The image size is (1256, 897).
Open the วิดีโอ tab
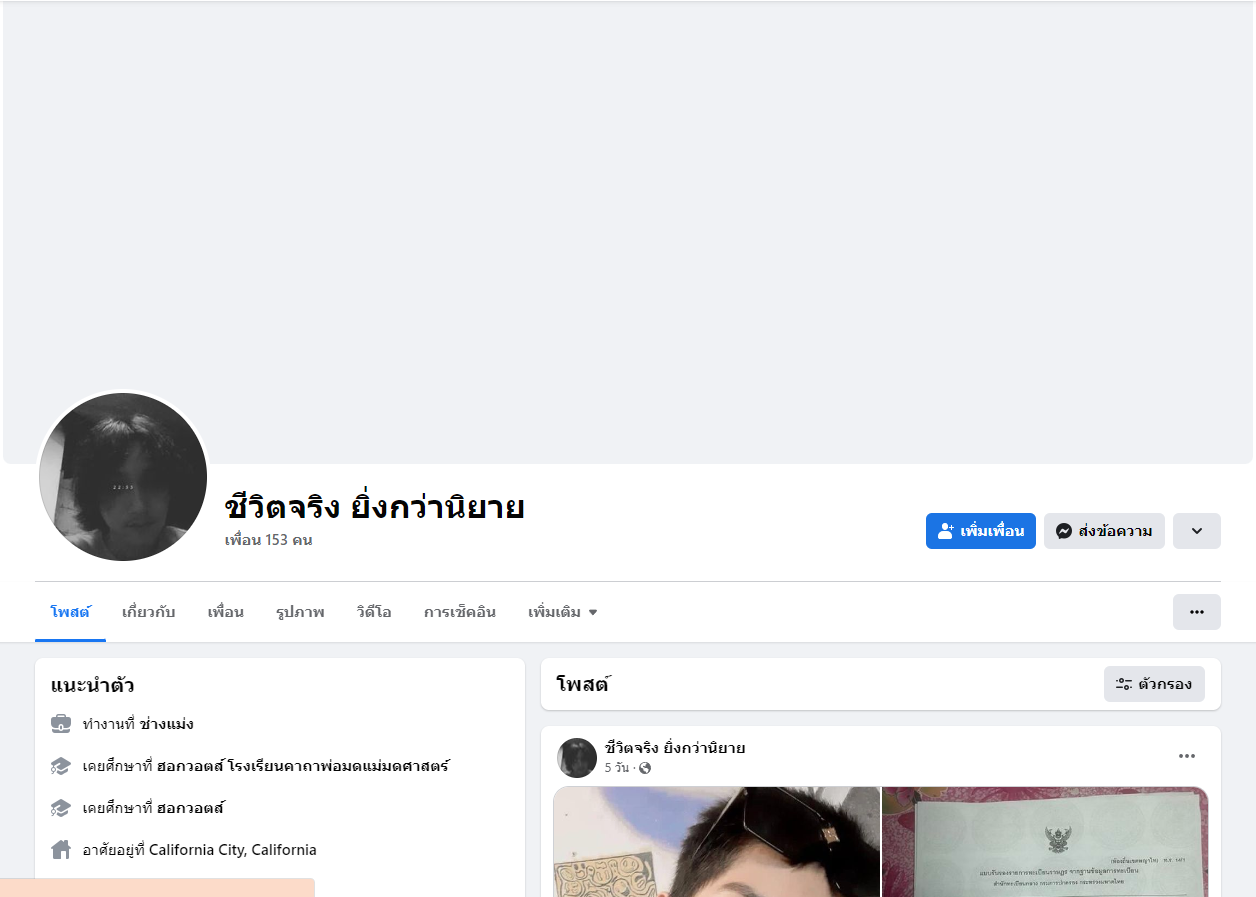tap(373, 612)
